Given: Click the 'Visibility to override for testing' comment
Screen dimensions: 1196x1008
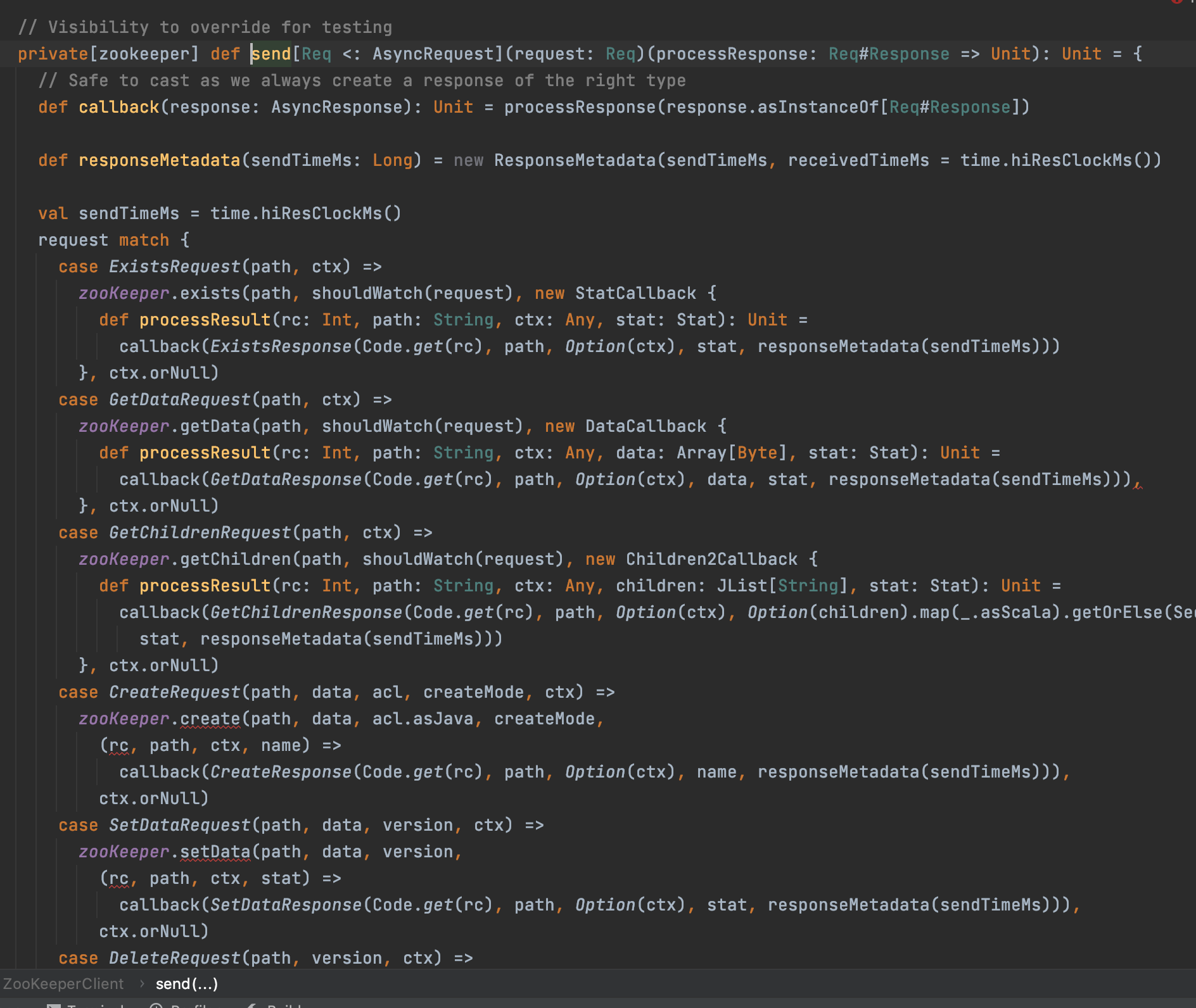Looking at the screenshot, I should coord(205,27).
